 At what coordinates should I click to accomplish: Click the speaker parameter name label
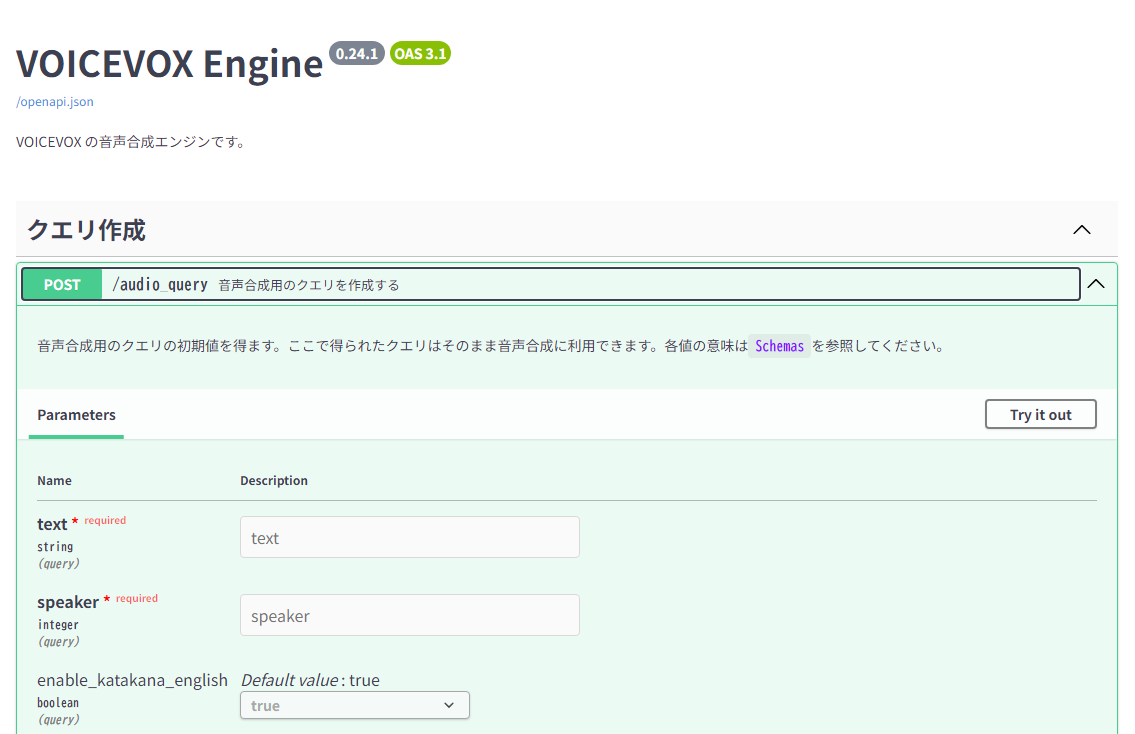[x=68, y=602]
